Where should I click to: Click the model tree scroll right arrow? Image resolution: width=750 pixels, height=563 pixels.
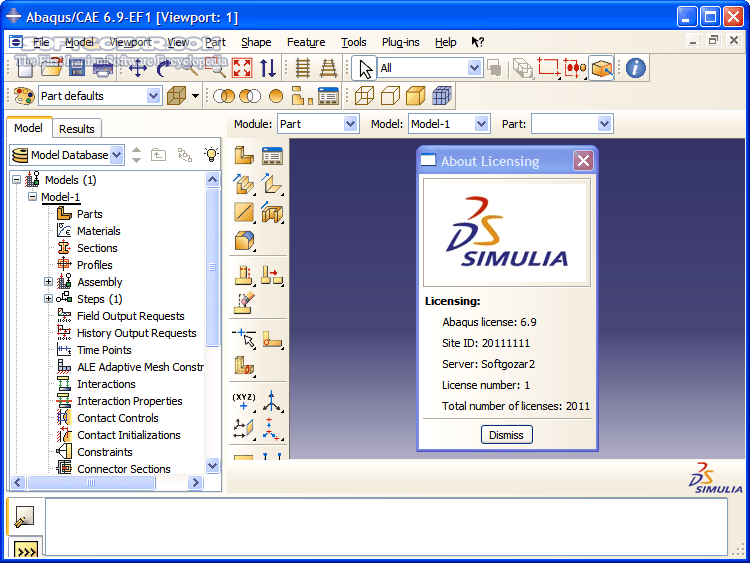[x=195, y=482]
